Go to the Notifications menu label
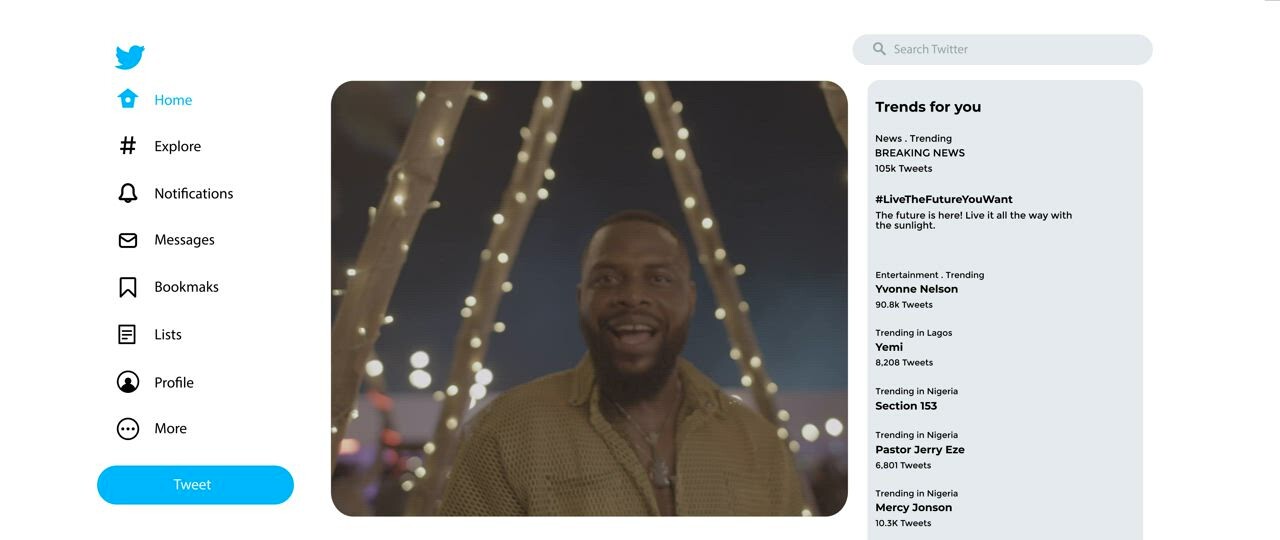 tap(193, 193)
